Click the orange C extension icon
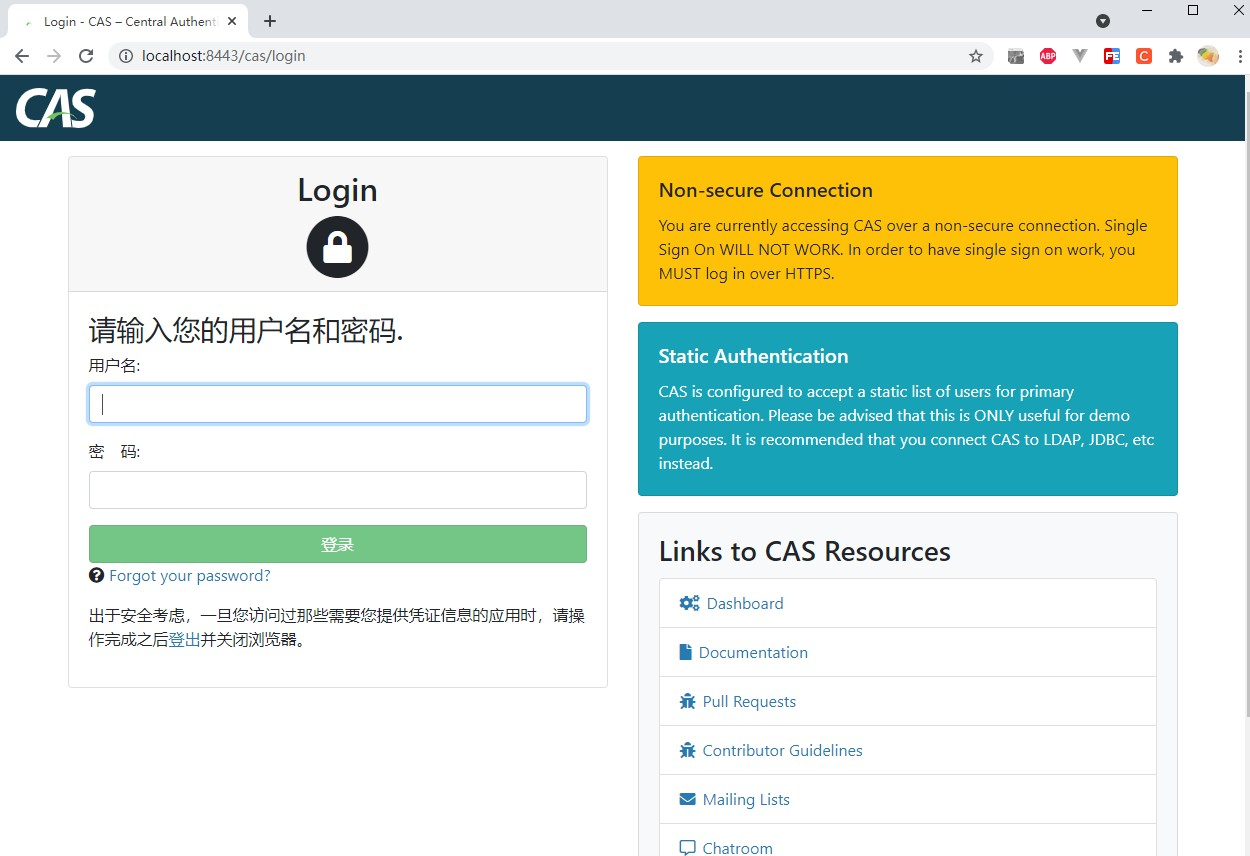 tap(1144, 56)
